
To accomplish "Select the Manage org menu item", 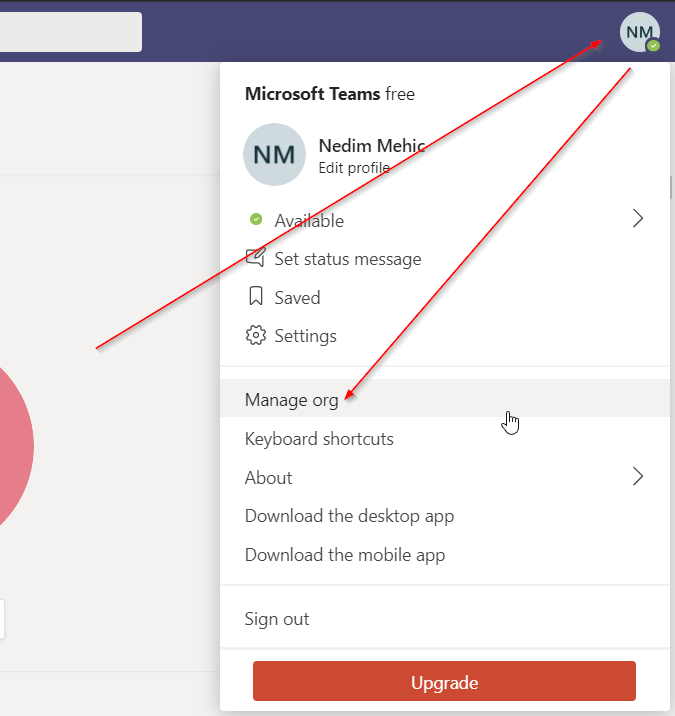I will [x=291, y=400].
